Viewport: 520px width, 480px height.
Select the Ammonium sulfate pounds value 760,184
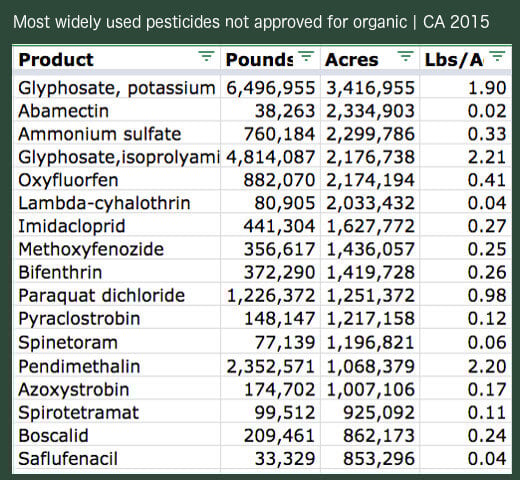click(x=279, y=134)
